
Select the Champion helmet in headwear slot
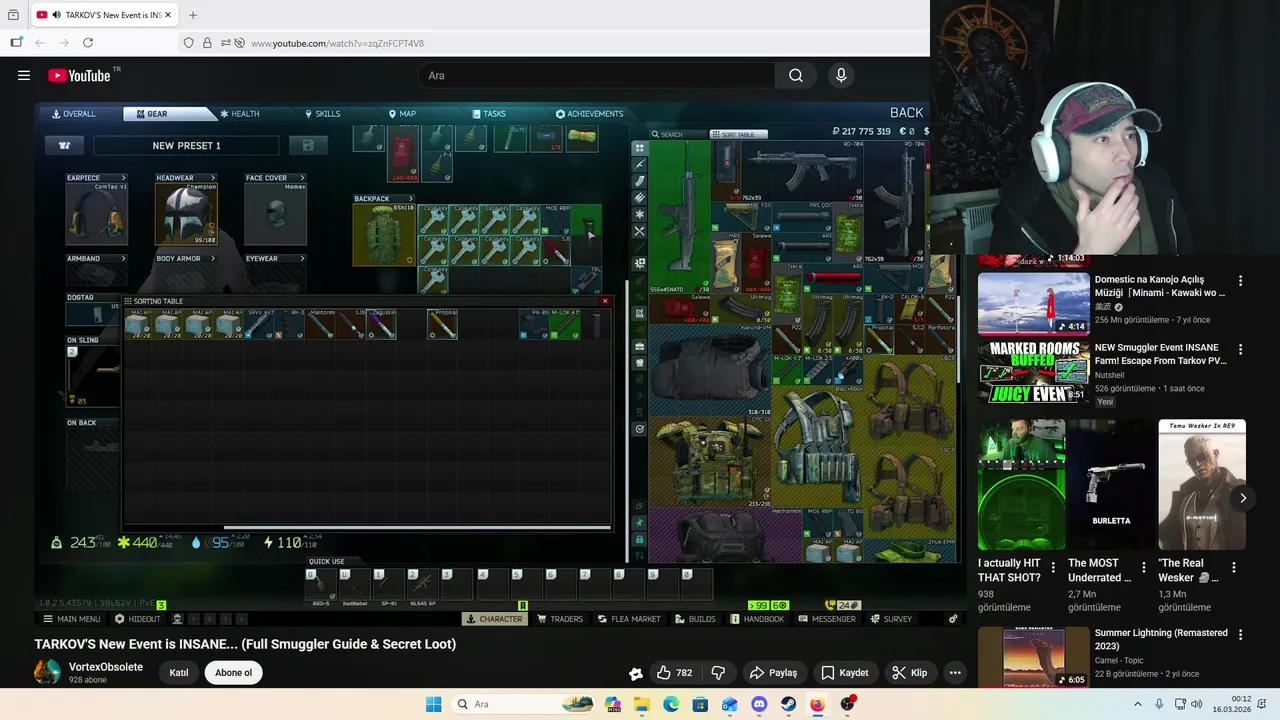pos(186,214)
